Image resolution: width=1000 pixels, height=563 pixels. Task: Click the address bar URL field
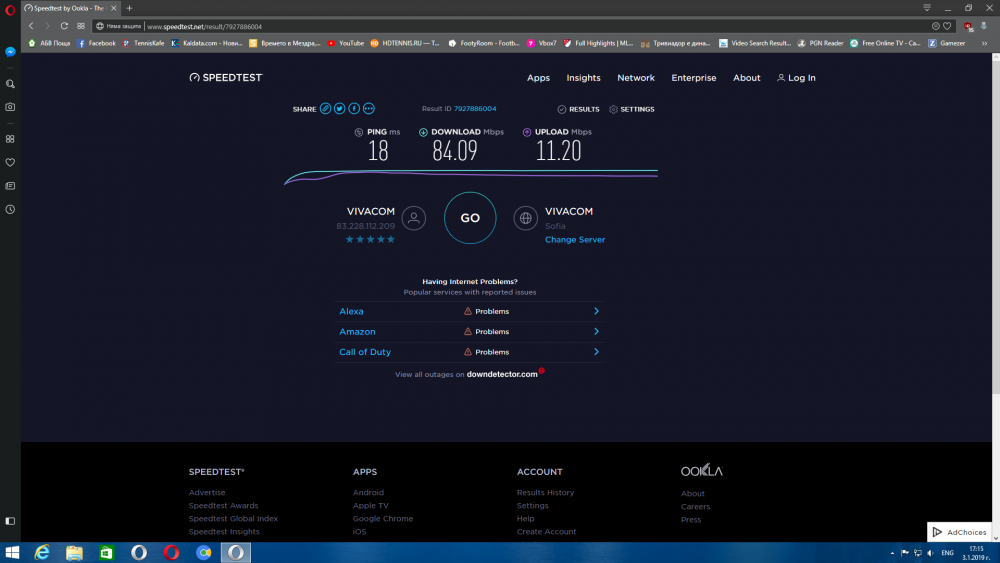tap(536, 27)
